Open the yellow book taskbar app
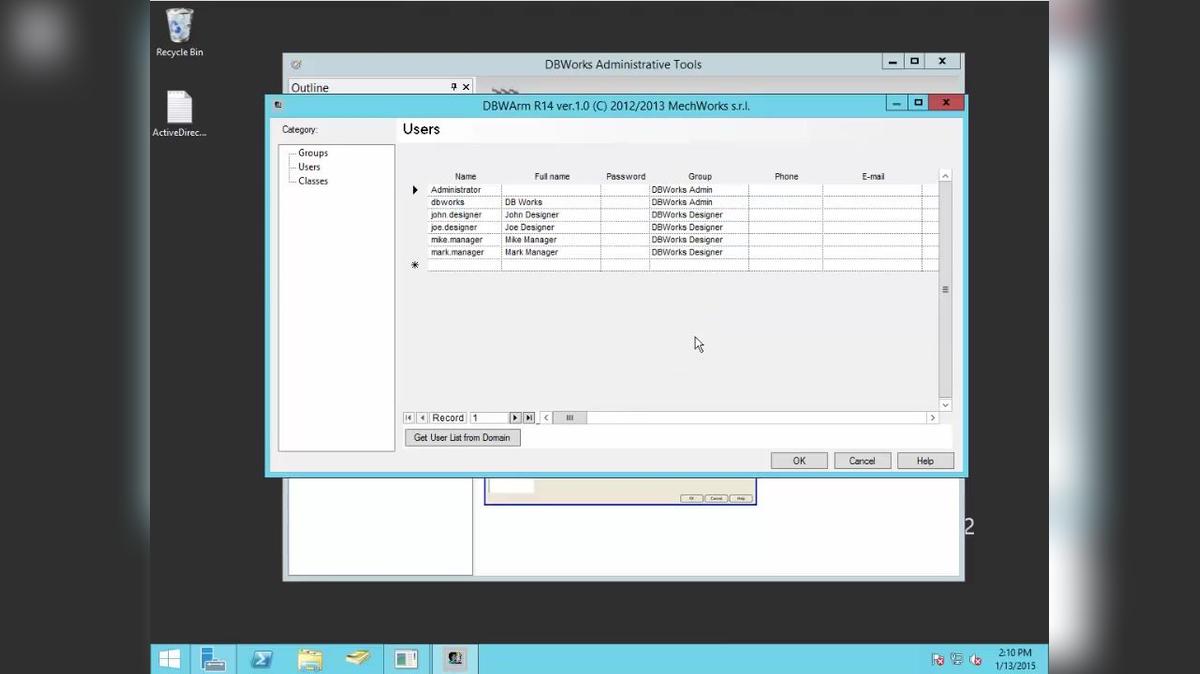Viewport: 1200px width, 674px height. click(x=358, y=659)
